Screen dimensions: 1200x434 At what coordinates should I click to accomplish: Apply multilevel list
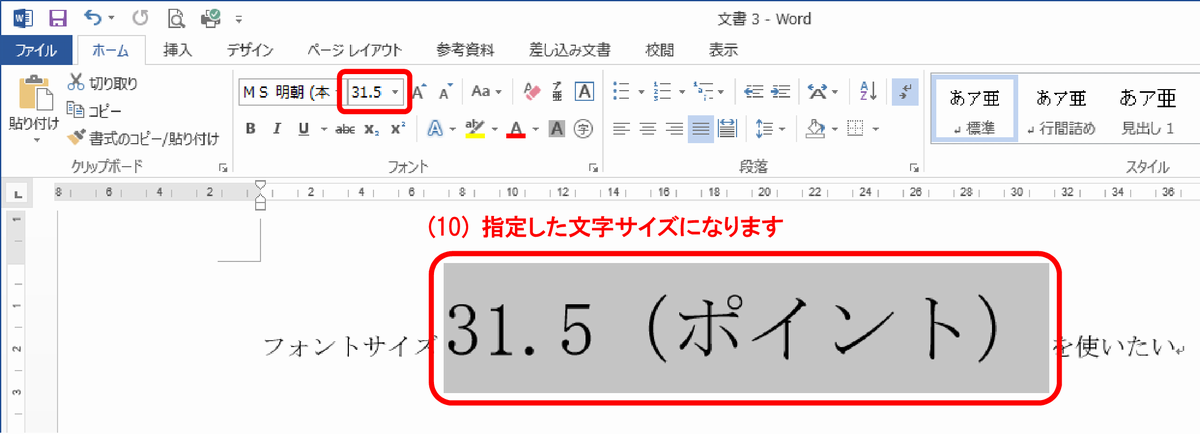point(702,91)
